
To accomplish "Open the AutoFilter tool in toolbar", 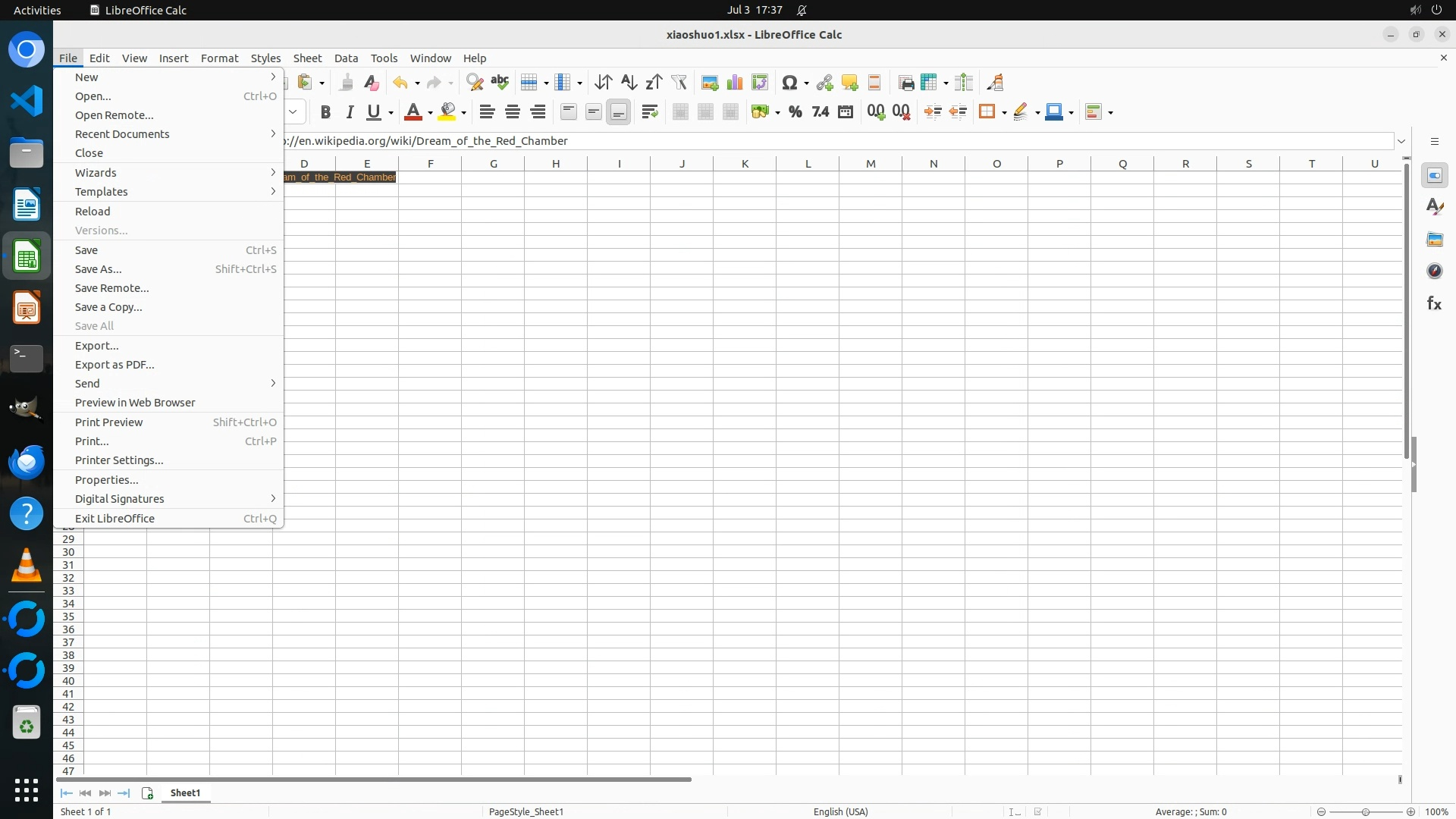I will pyautogui.click(x=679, y=83).
